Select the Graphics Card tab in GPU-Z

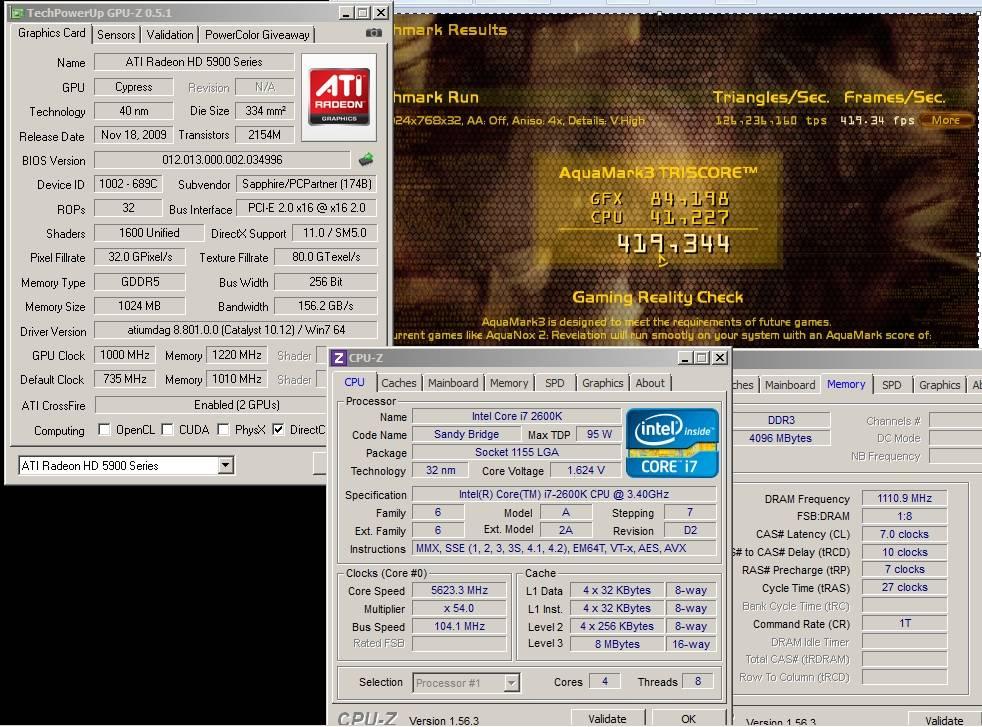tap(51, 33)
